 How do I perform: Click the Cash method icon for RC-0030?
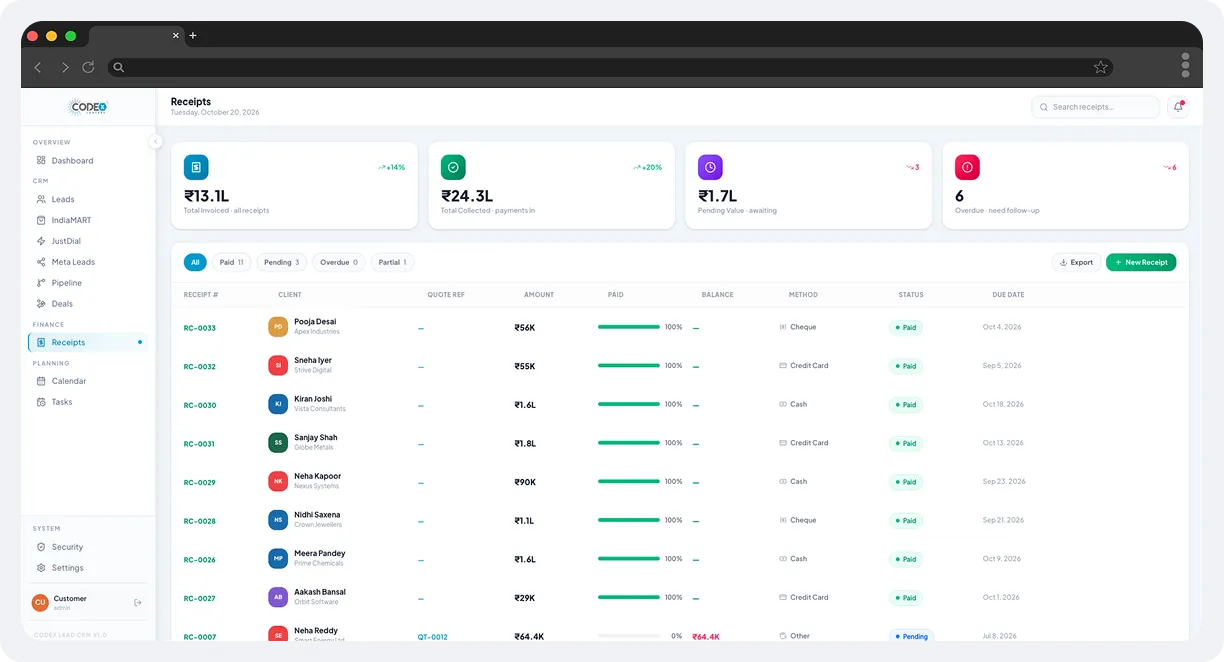click(x=783, y=404)
